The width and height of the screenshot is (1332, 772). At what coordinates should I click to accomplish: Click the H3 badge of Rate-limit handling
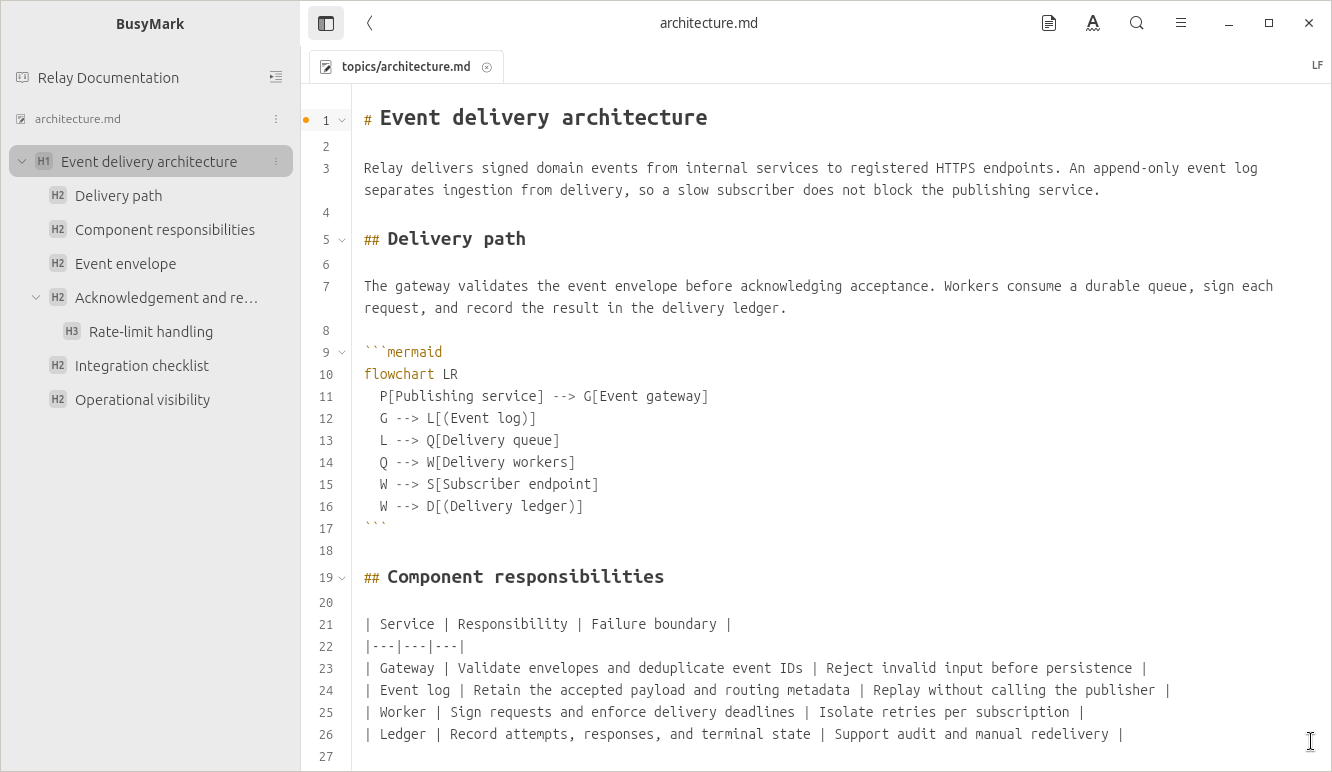(72, 331)
